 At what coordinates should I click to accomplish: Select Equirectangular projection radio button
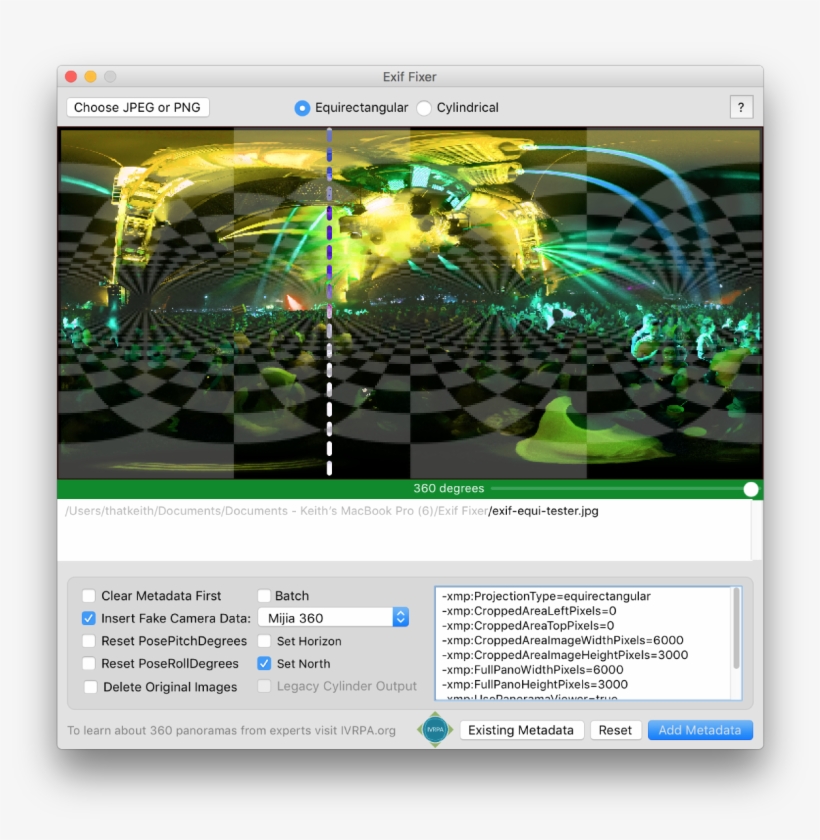[302, 108]
